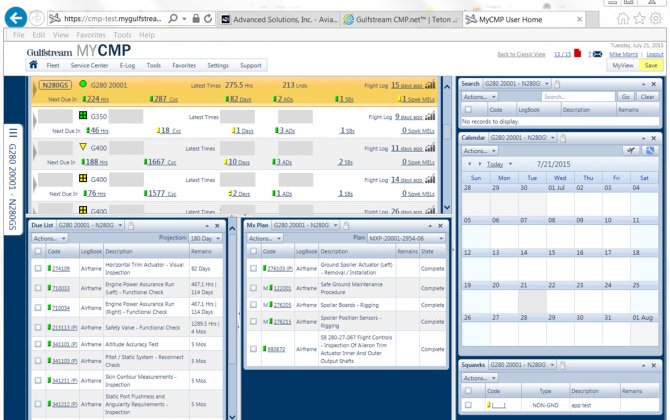
Task: Show maintenance with Calendar wrench icon
Action: [x=650, y=150]
